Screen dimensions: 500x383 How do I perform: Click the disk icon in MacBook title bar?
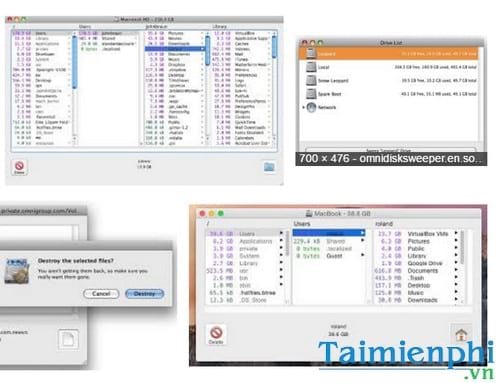point(309,214)
